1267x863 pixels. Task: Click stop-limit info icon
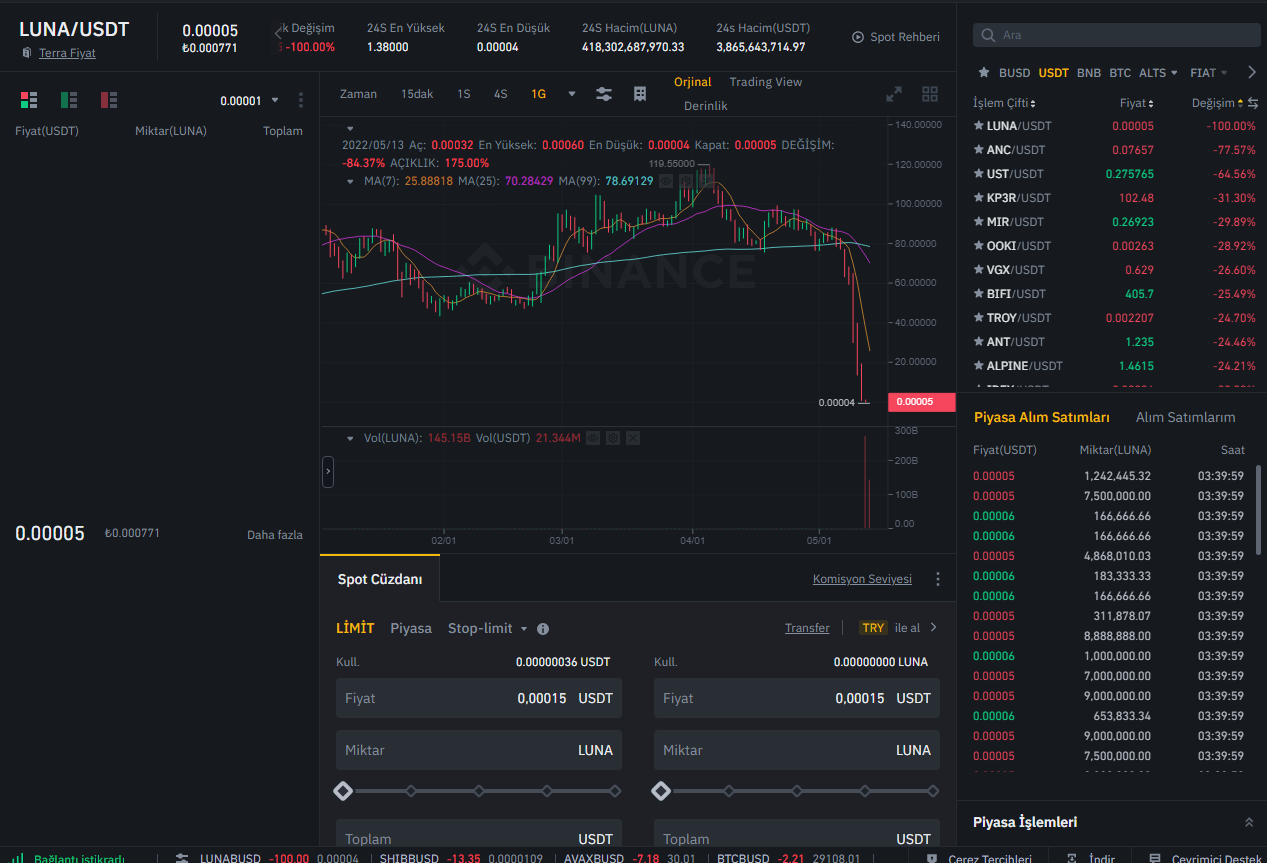click(x=543, y=629)
